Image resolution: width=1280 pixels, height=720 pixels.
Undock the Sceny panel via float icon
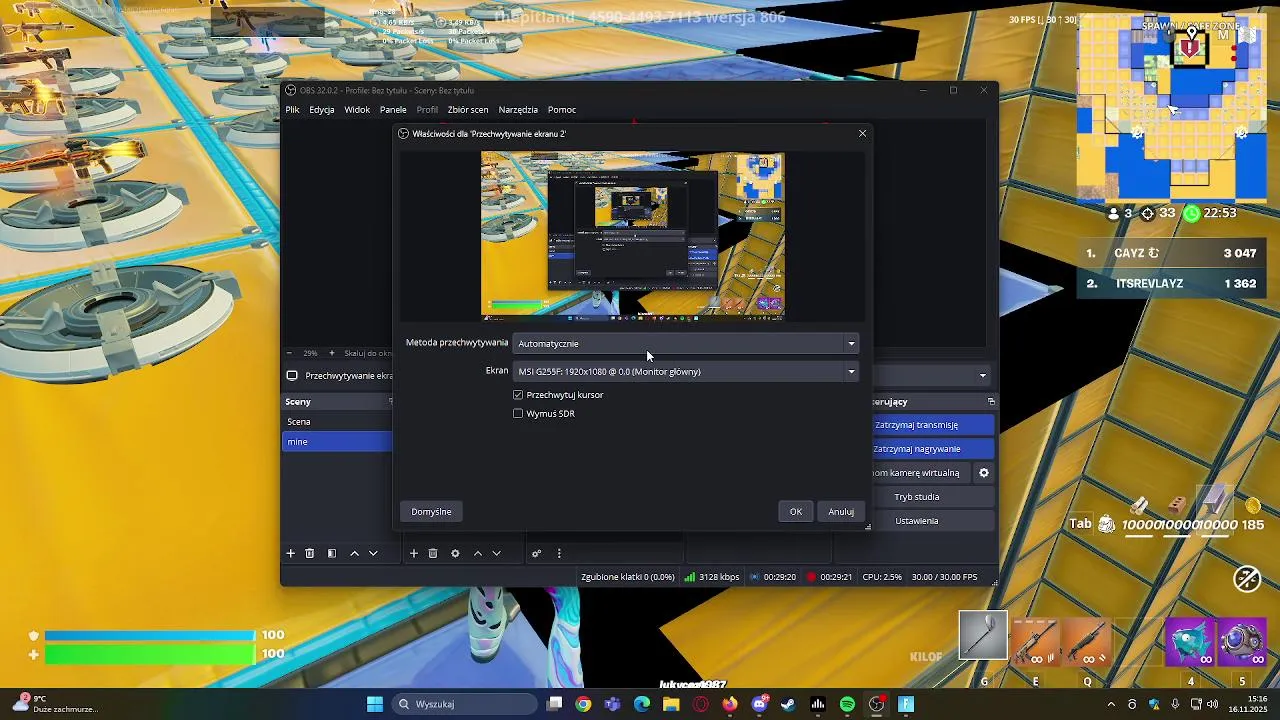(x=391, y=401)
